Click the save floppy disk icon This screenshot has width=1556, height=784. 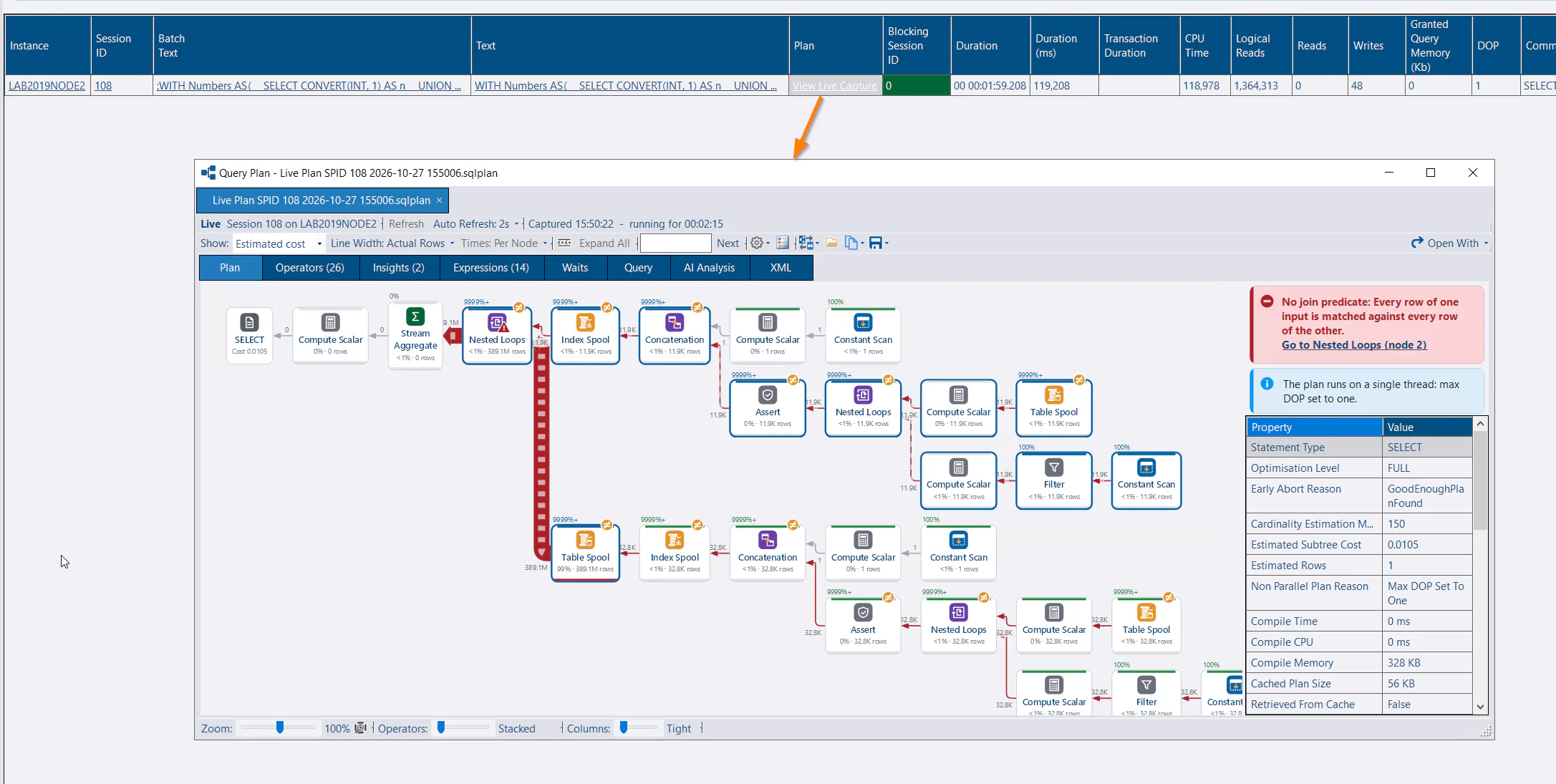tap(875, 243)
